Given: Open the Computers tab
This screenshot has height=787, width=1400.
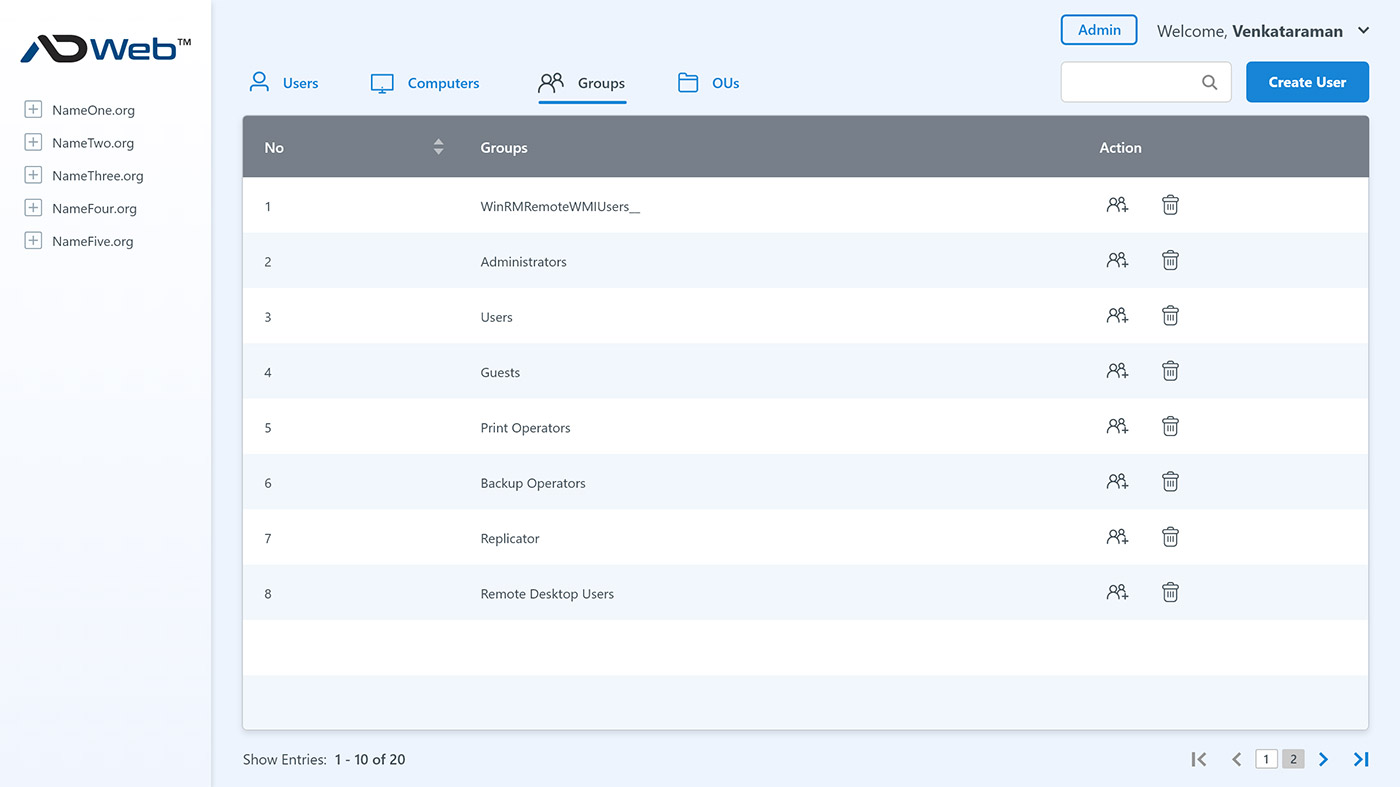Looking at the screenshot, I should tap(425, 83).
